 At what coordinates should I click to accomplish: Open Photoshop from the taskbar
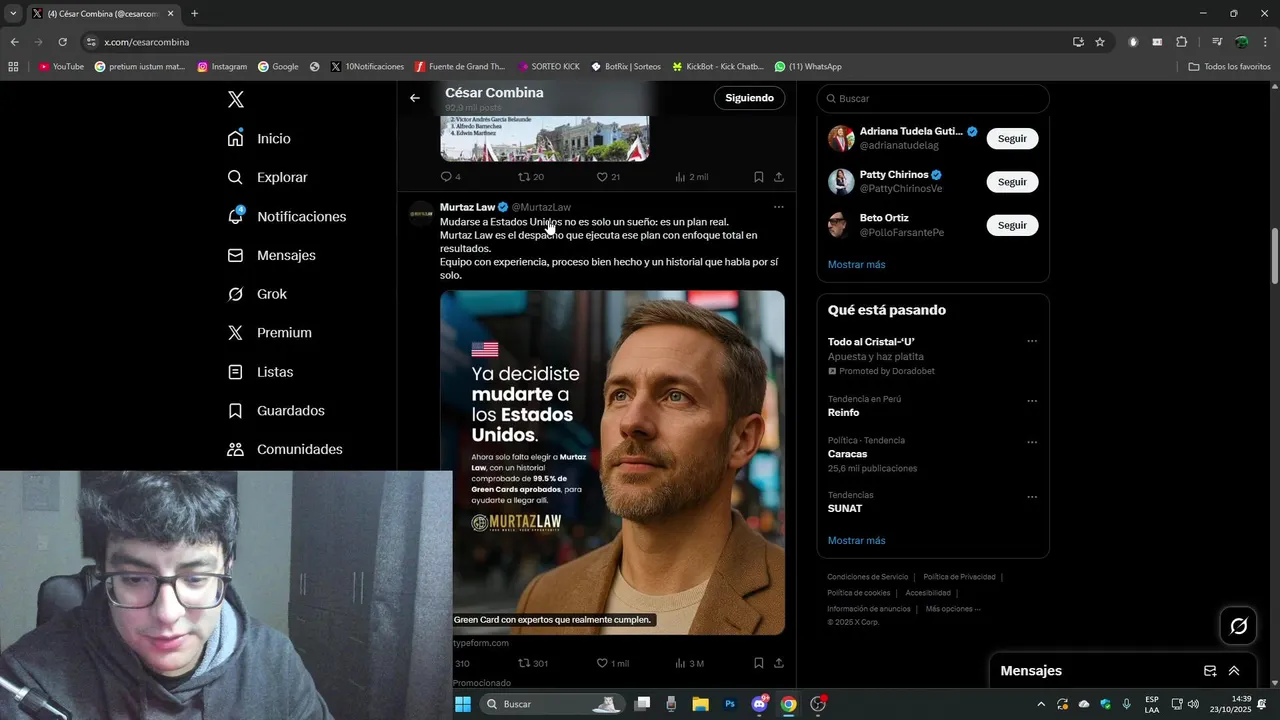730,704
